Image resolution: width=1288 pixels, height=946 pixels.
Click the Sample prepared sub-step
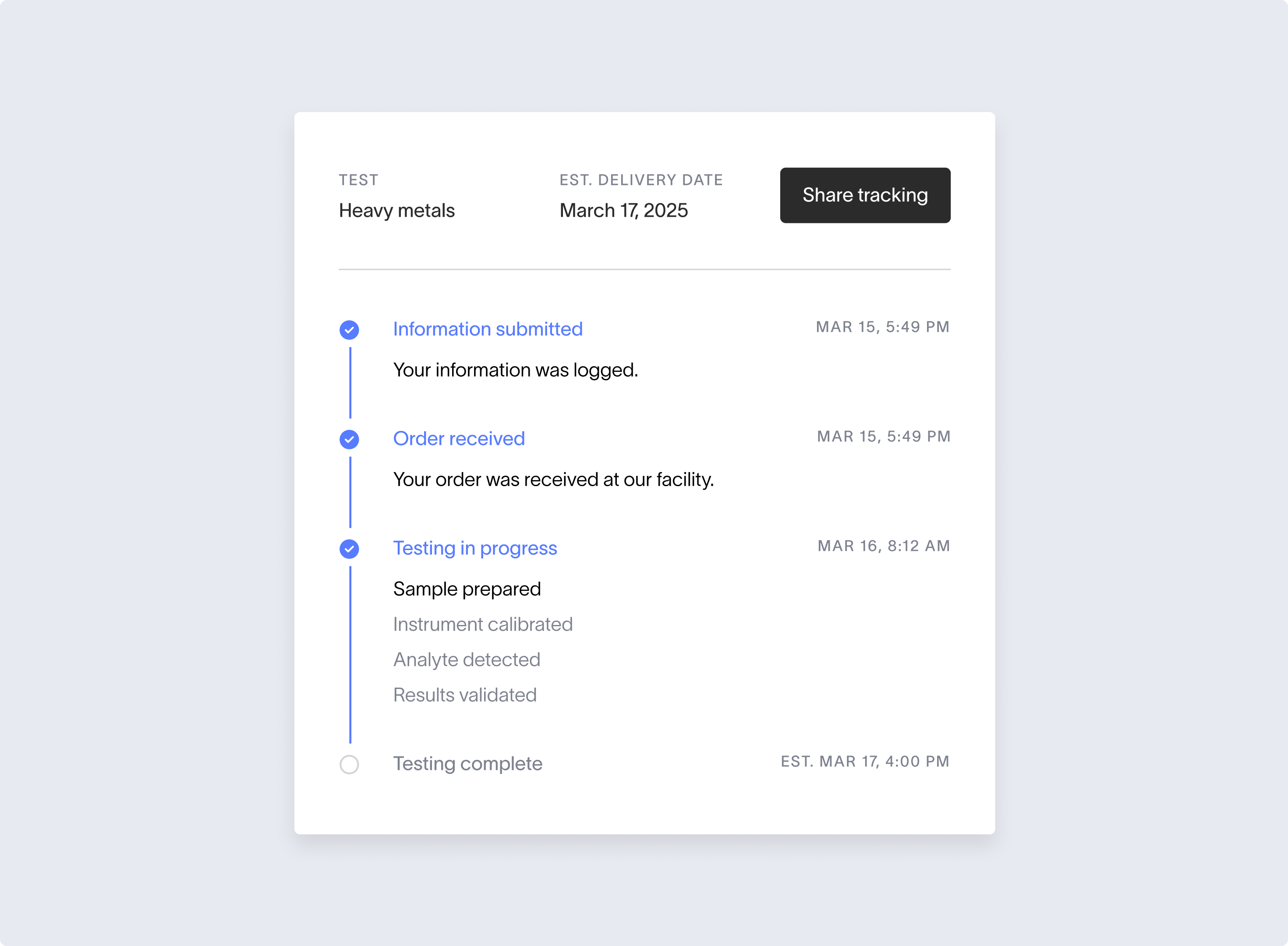click(467, 589)
